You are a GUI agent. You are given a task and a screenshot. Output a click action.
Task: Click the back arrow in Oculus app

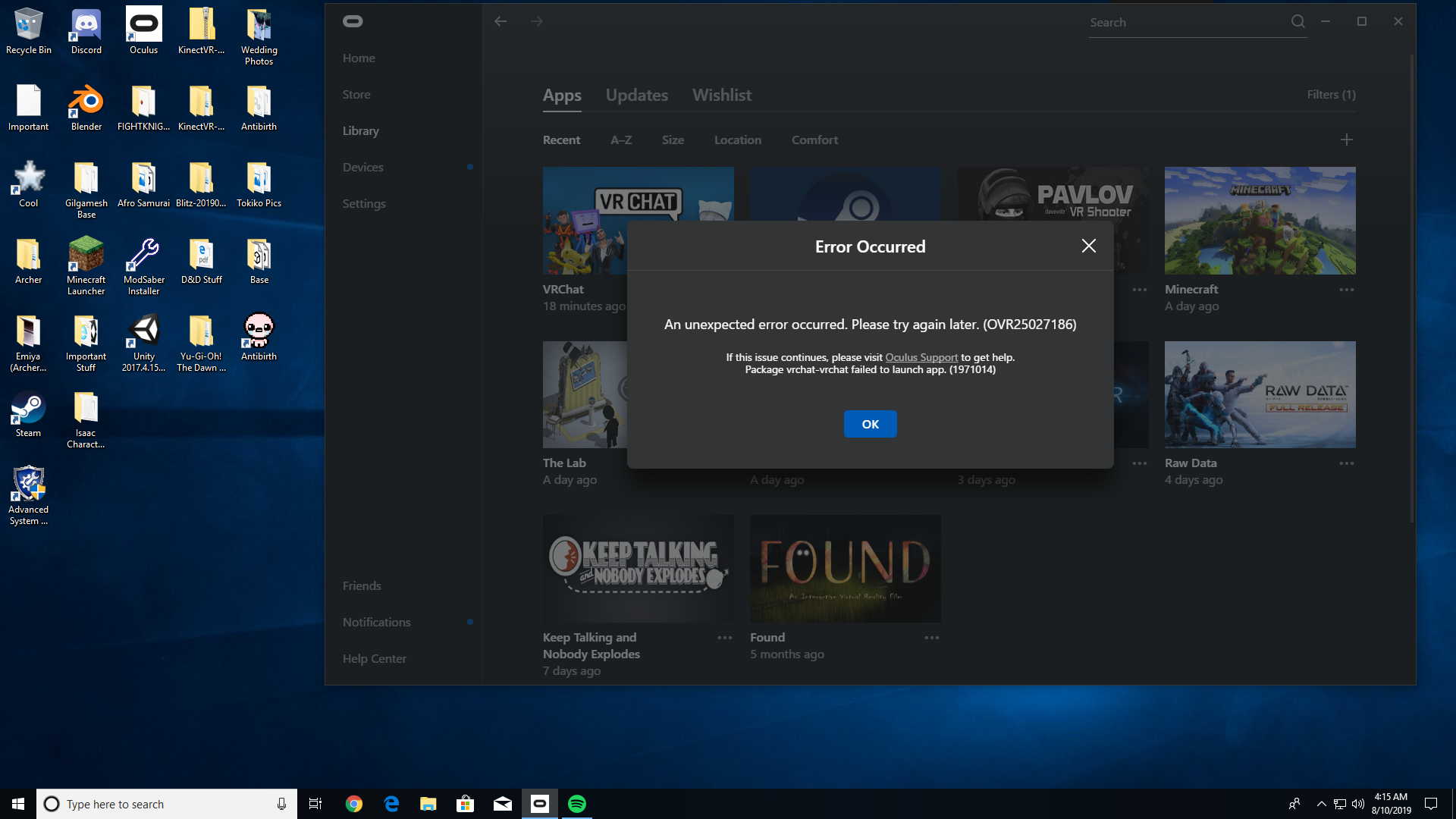tap(500, 21)
